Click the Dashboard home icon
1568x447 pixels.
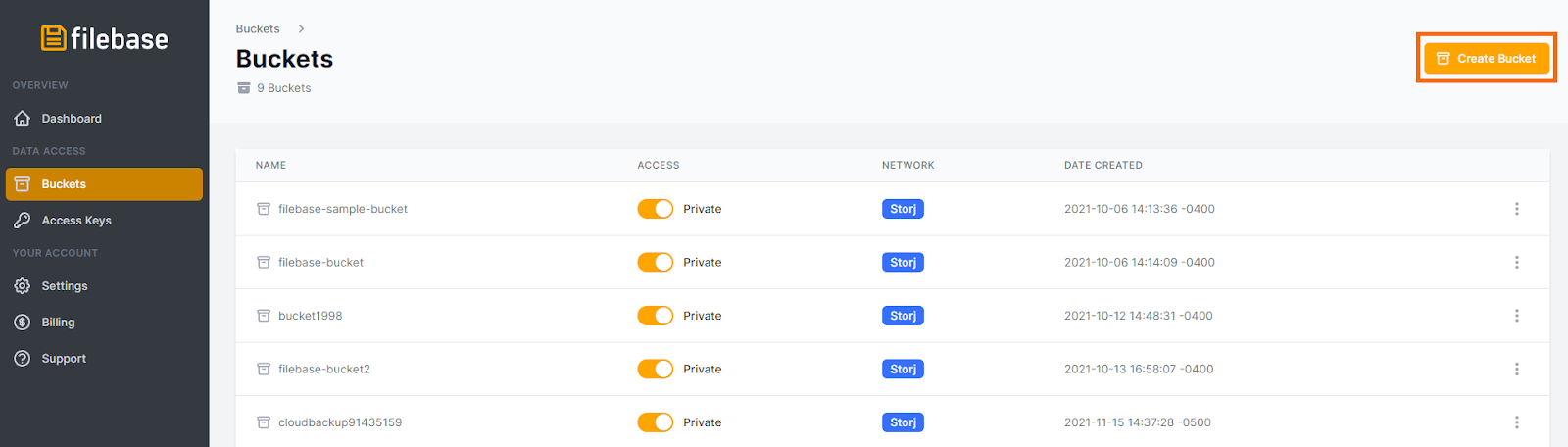(23, 119)
